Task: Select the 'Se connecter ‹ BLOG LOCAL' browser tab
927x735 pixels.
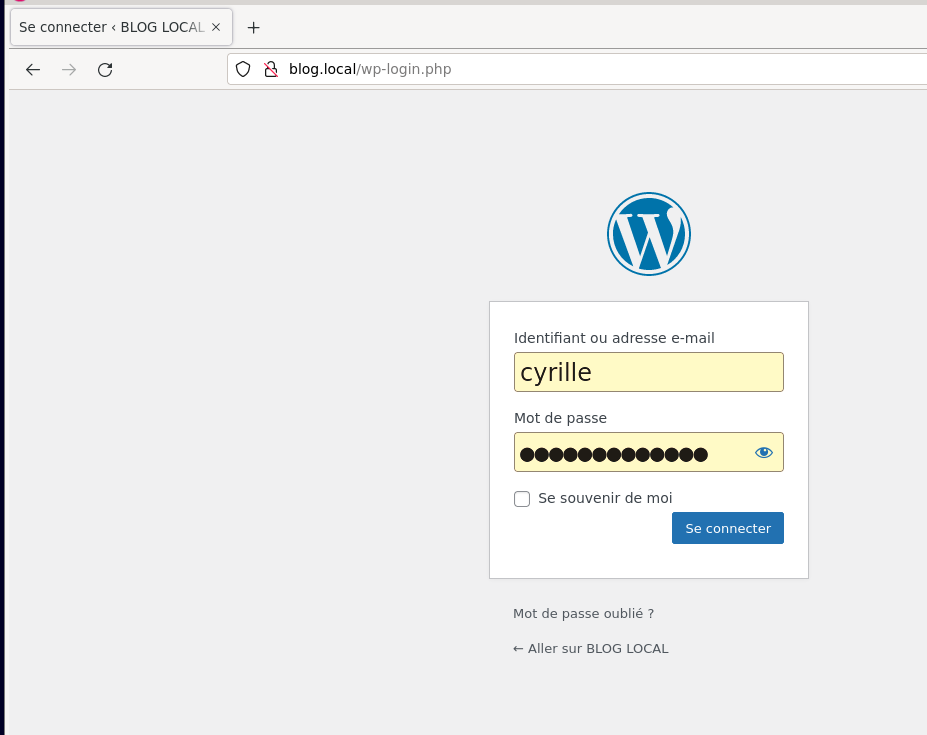Action: point(110,28)
